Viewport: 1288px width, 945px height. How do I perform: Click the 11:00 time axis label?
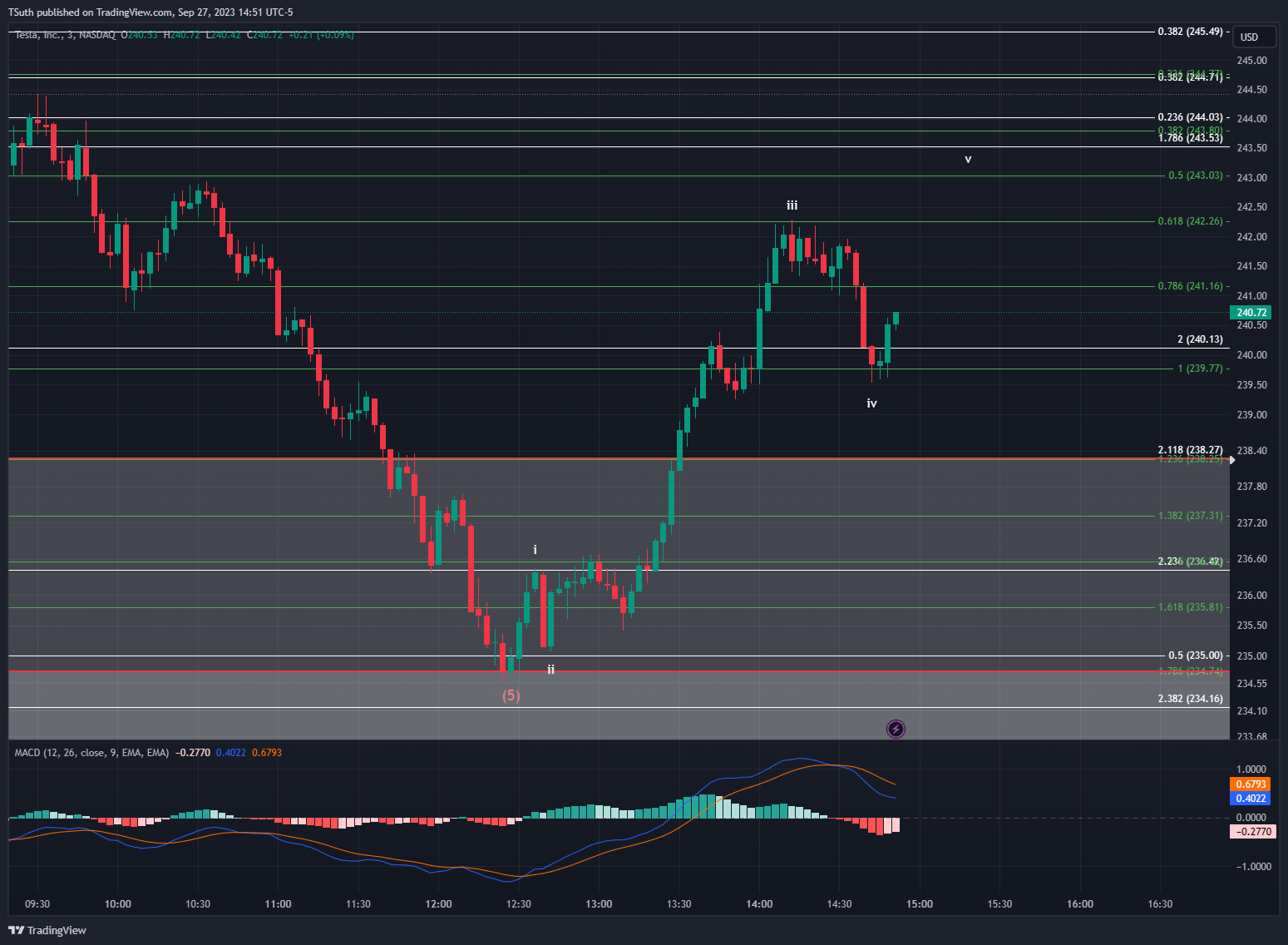click(278, 904)
